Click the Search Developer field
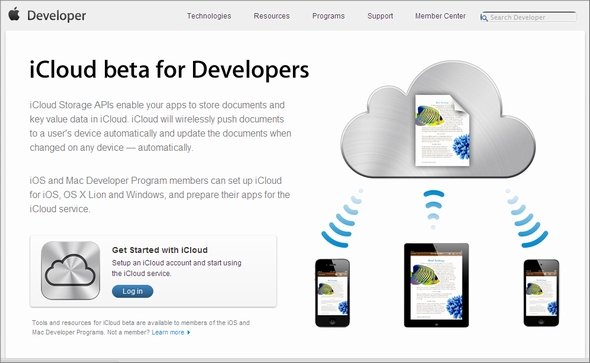This screenshot has height=363, width=590. 528,17
